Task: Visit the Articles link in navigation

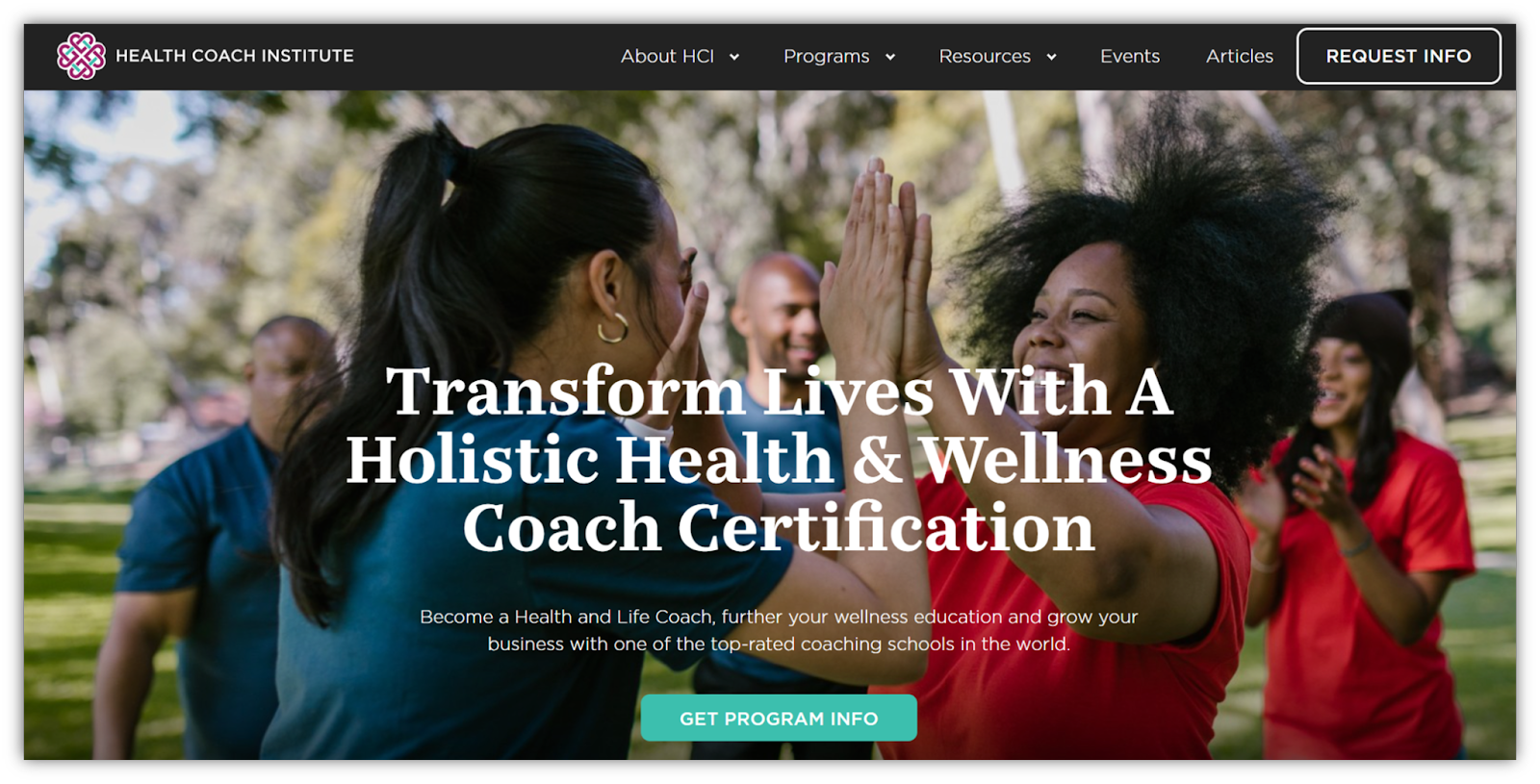Action: [x=1240, y=57]
